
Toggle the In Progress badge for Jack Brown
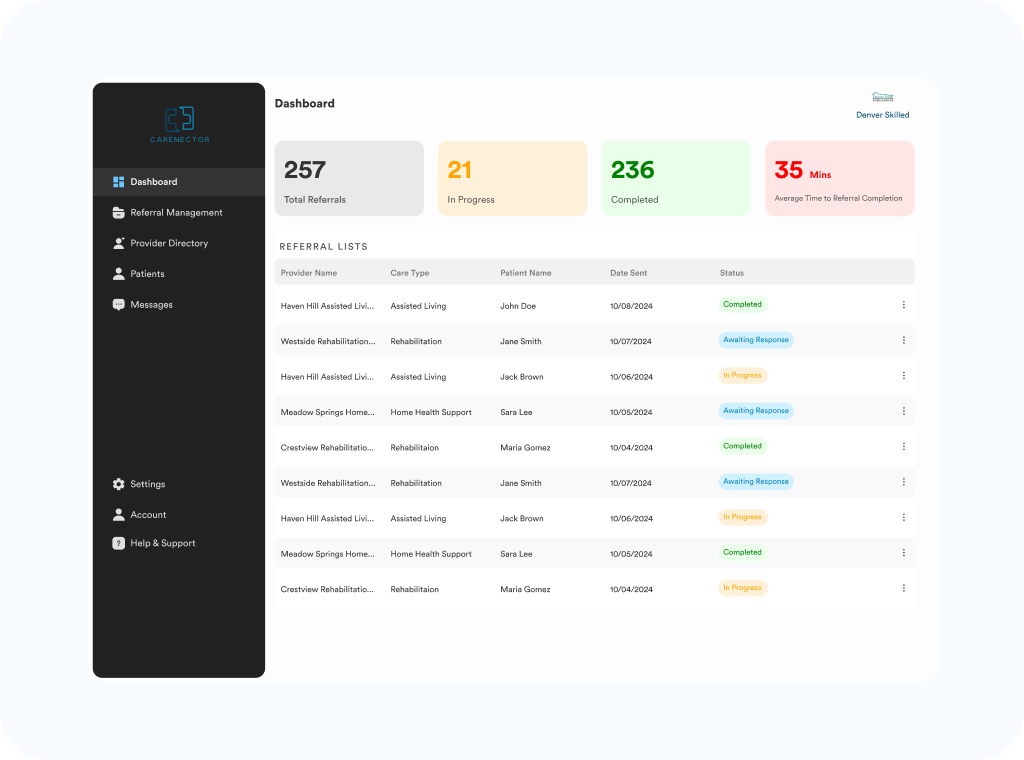coord(742,375)
